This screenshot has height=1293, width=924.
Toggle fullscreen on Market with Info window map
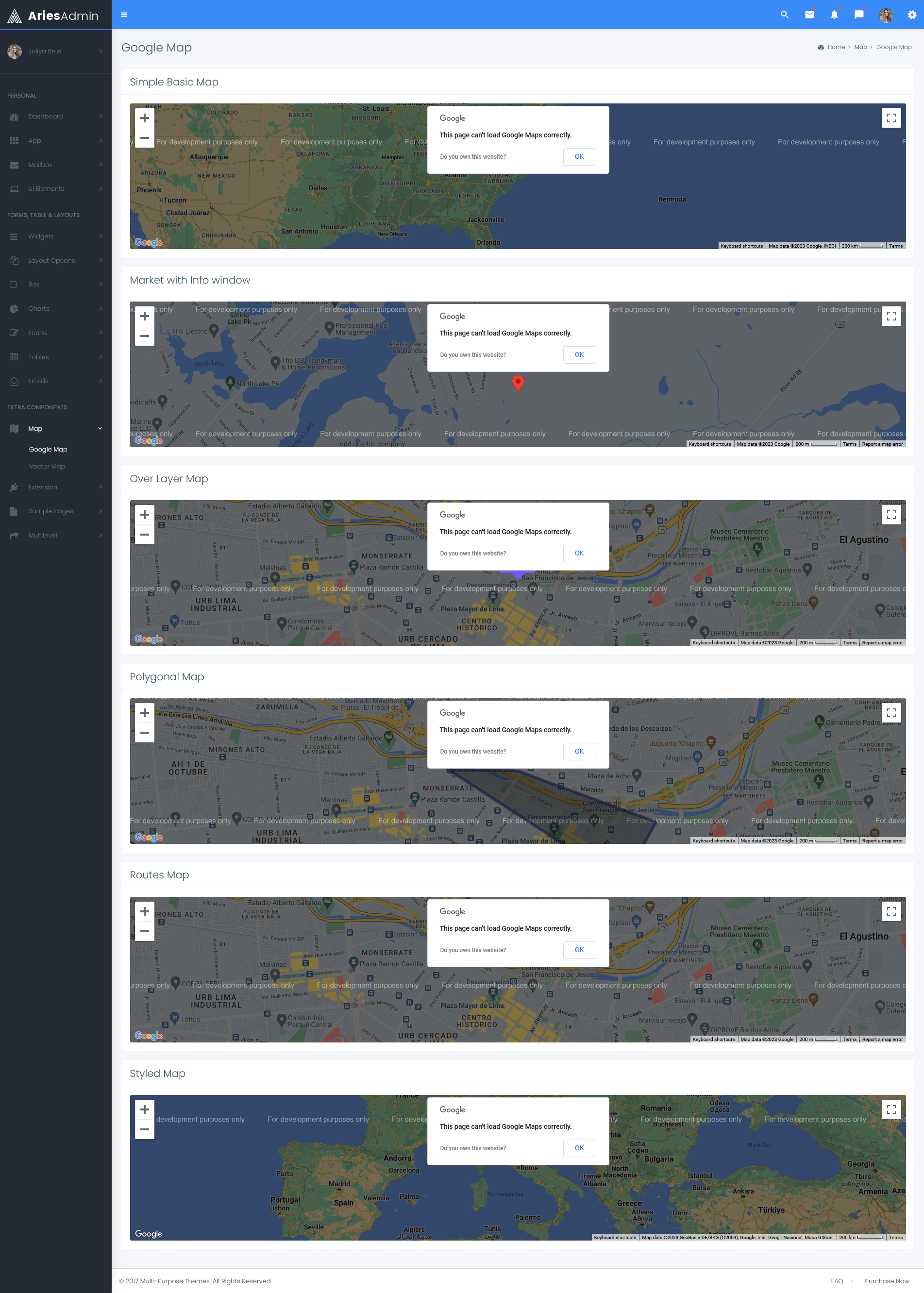tap(891, 316)
